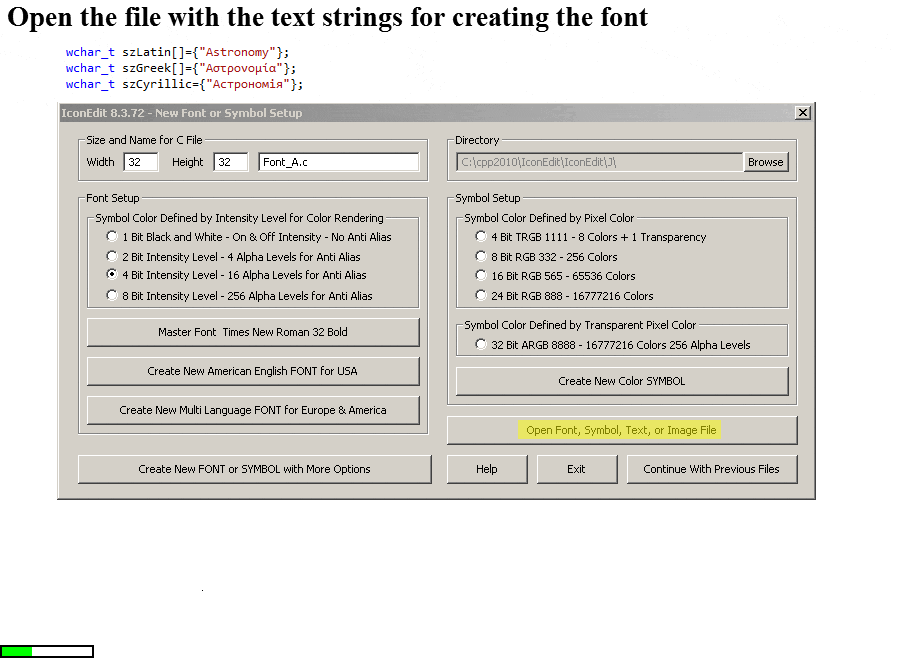This screenshot has width=898, height=658.
Task: Select 2 Bit Intensity Level radio button
Action: click(x=112, y=257)
